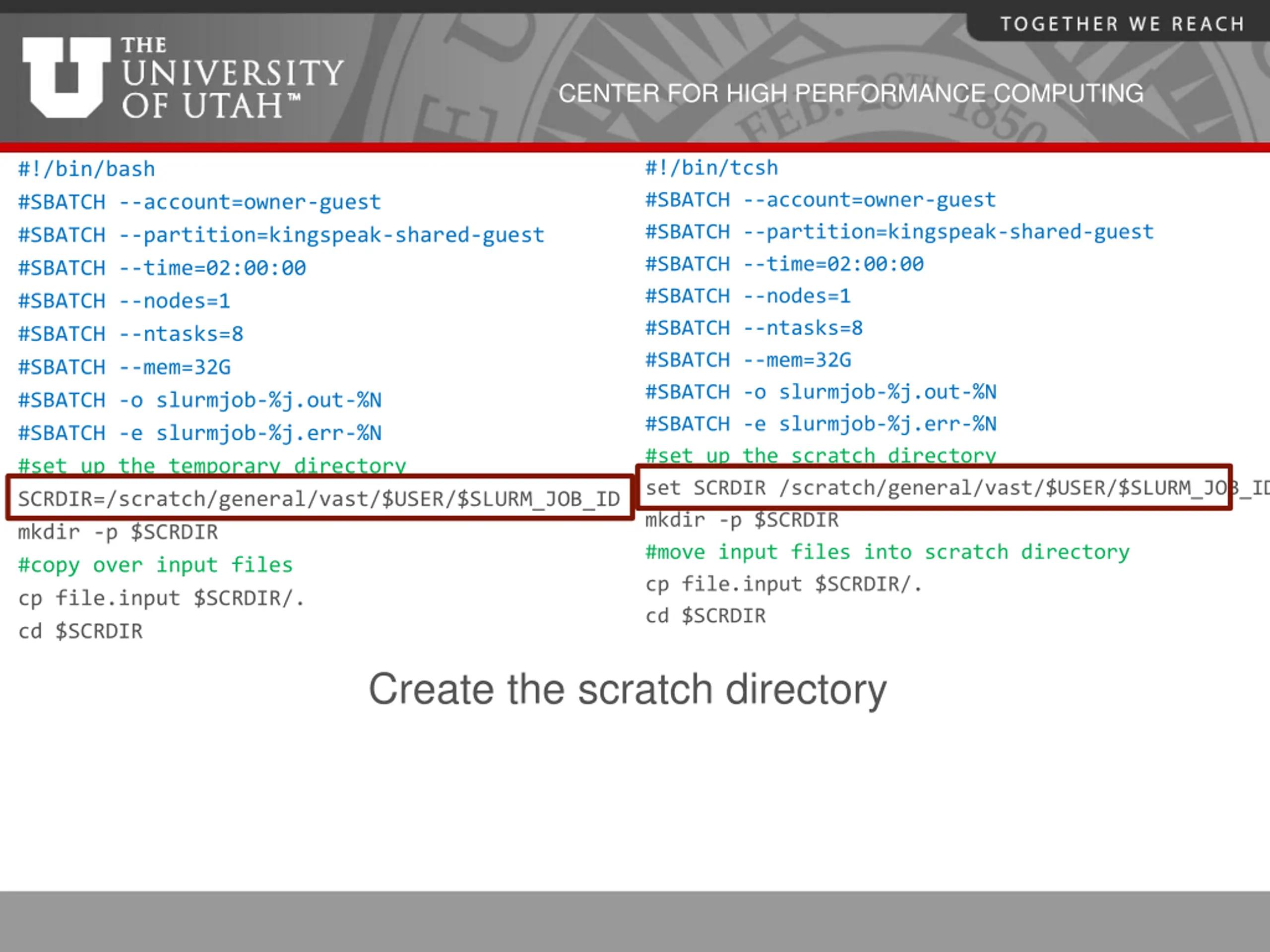Click 'Center for High Performance Computing' header
Screen dimensions: 1270x952
(850, 94)
